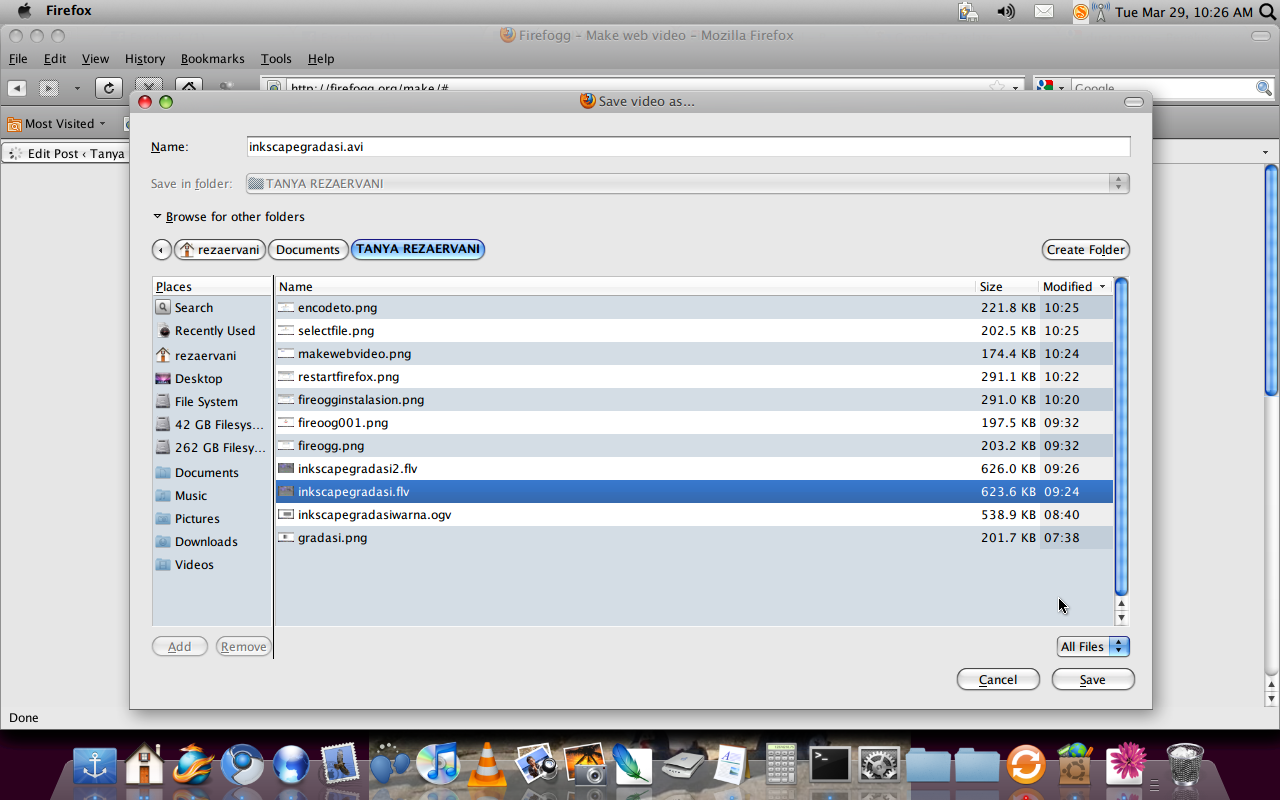Screen dimensions: 1280x800
Task: Select encodeto.png file row
Action: click(x=694, y=308)
